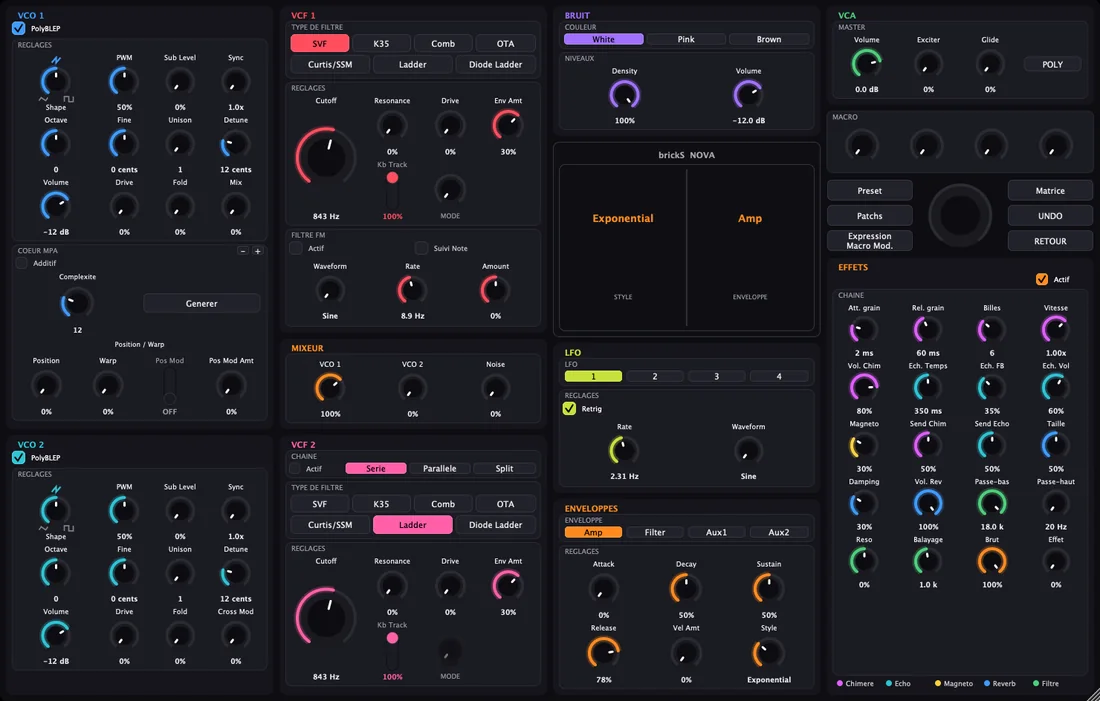Select VCF 1 Diode Ladder filter
This screenshot has height=701, width=1100.
tap(495, 65)
